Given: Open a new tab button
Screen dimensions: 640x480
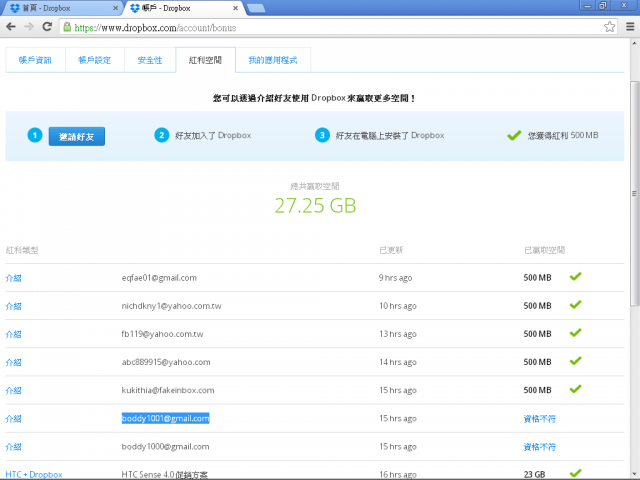Looking at the screenshot, I should (256, 8).
